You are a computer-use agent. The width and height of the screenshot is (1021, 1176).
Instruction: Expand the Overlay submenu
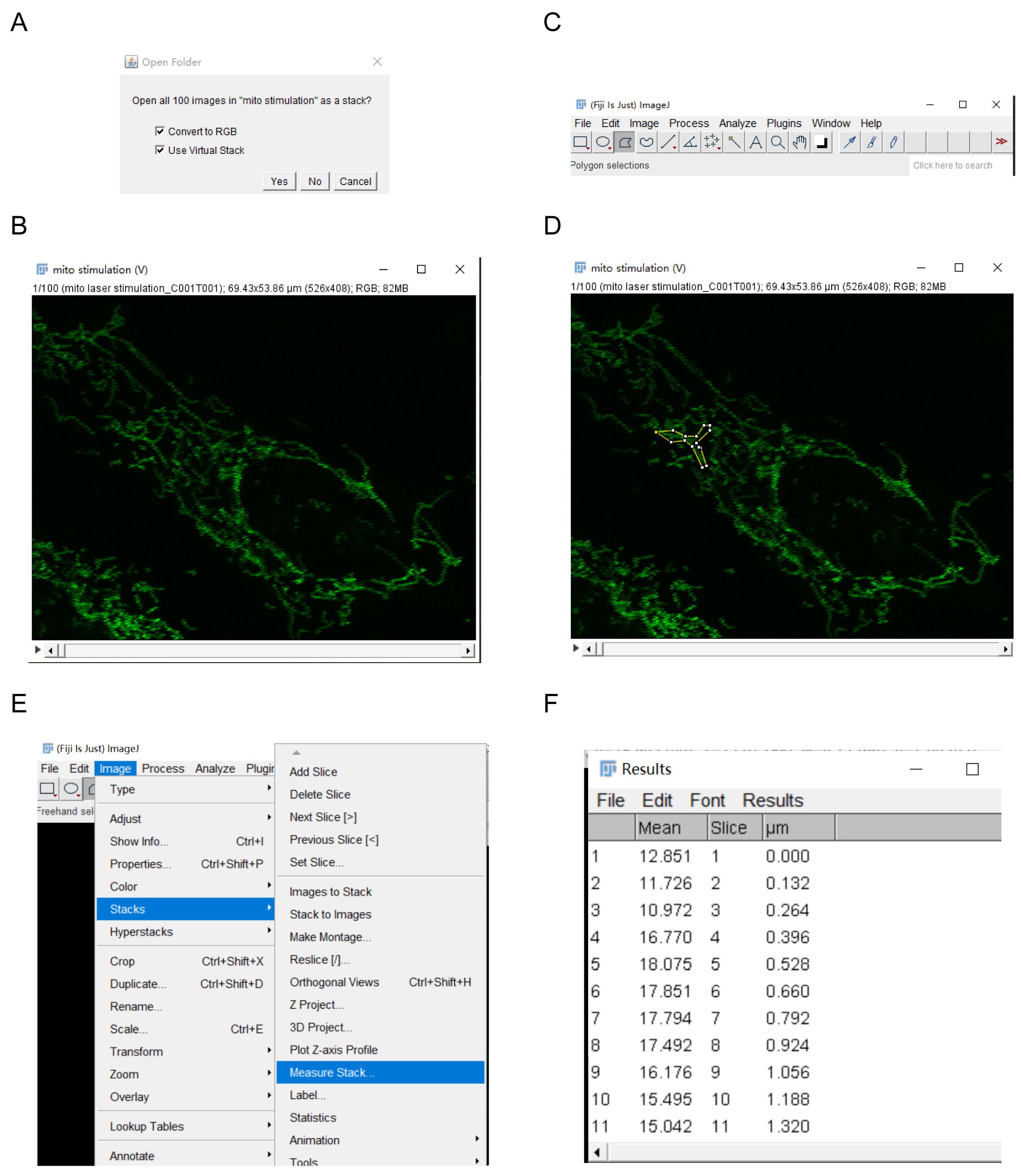tap(185, 1097)
